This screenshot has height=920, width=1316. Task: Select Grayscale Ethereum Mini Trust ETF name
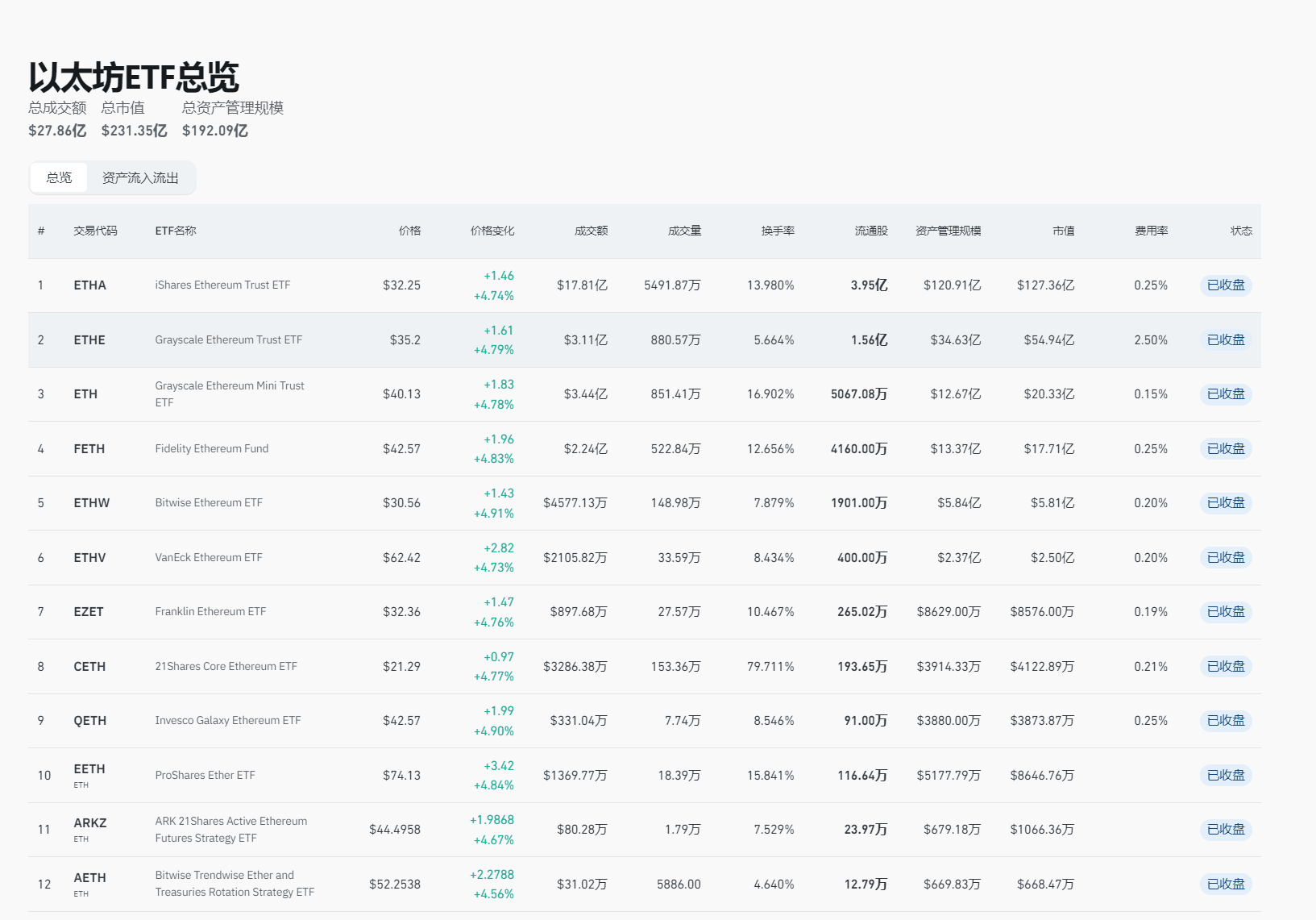(230, 394)
